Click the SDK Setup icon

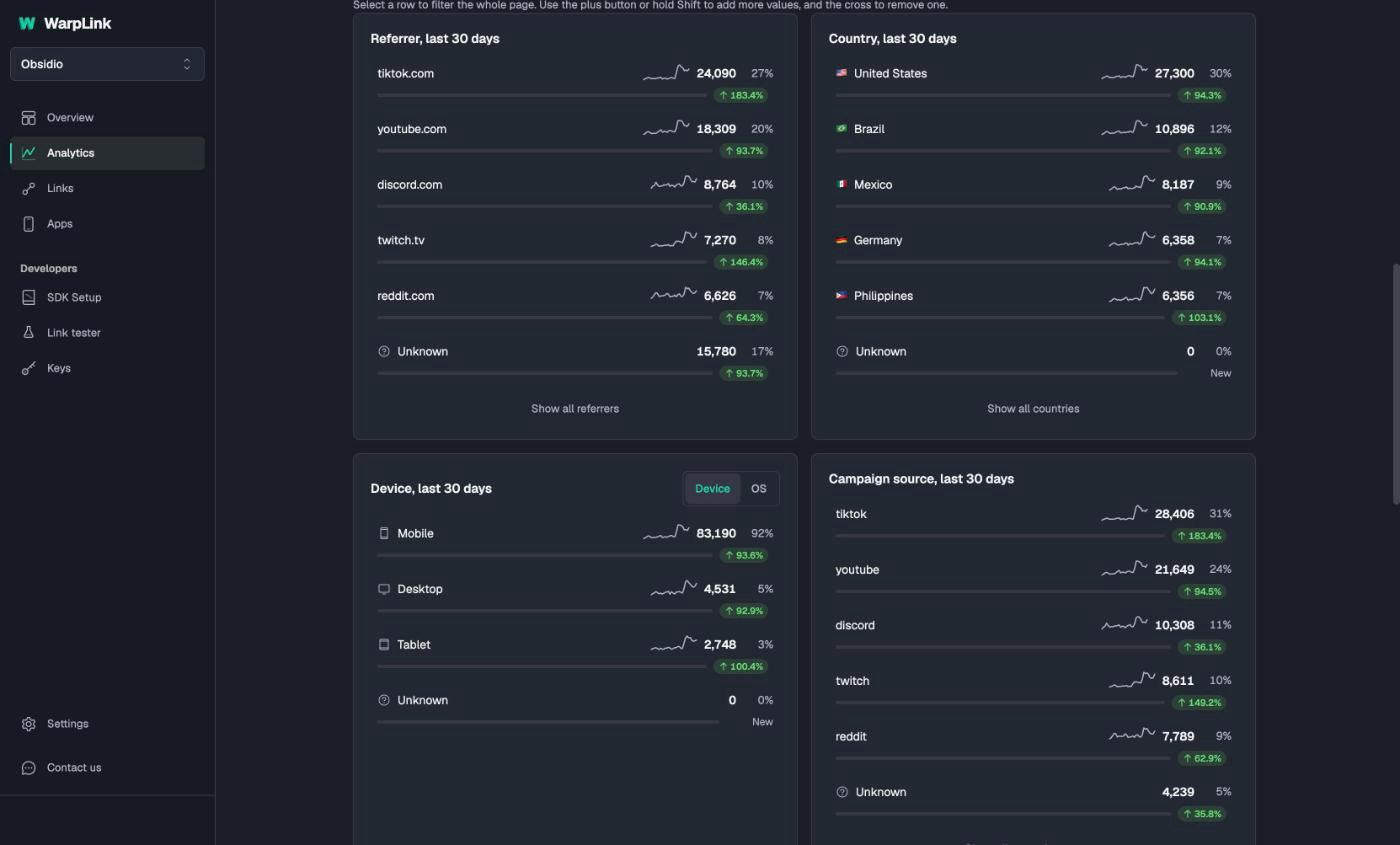pos(28,297)
